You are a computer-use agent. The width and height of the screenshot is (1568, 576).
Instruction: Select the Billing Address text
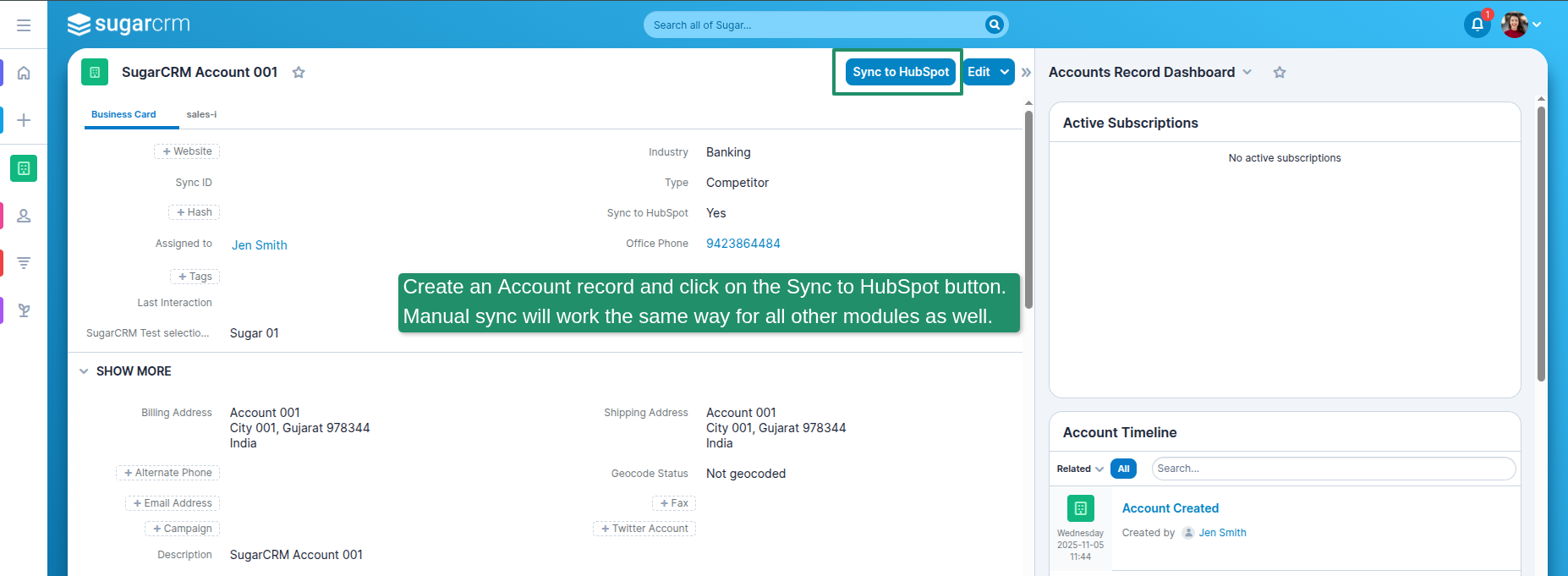click(x=299, y=428)
